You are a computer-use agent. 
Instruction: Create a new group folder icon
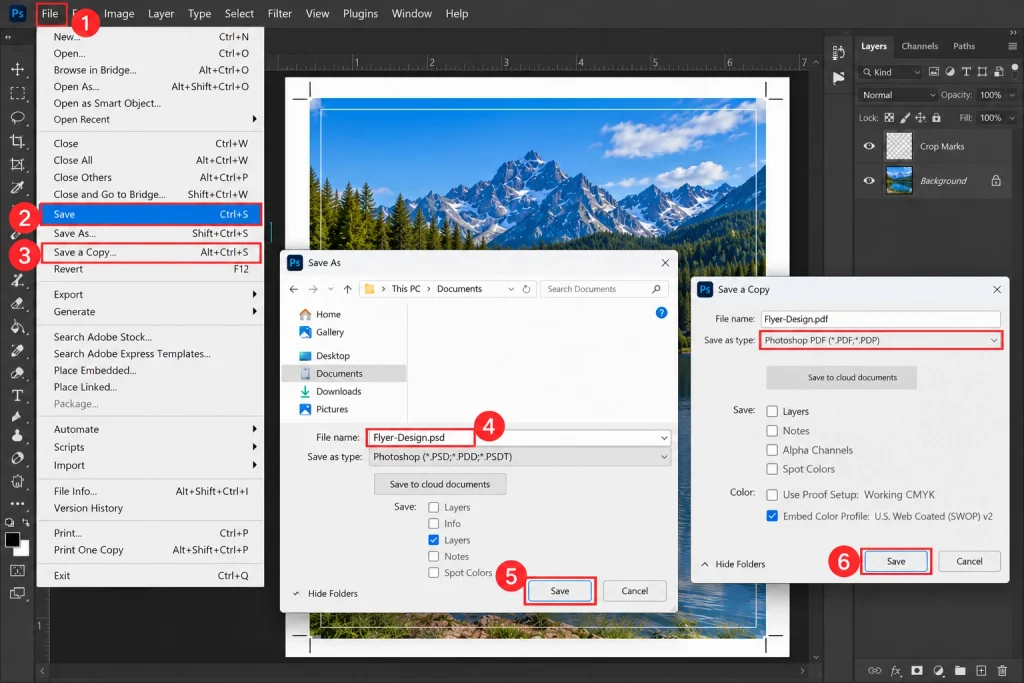960,671
